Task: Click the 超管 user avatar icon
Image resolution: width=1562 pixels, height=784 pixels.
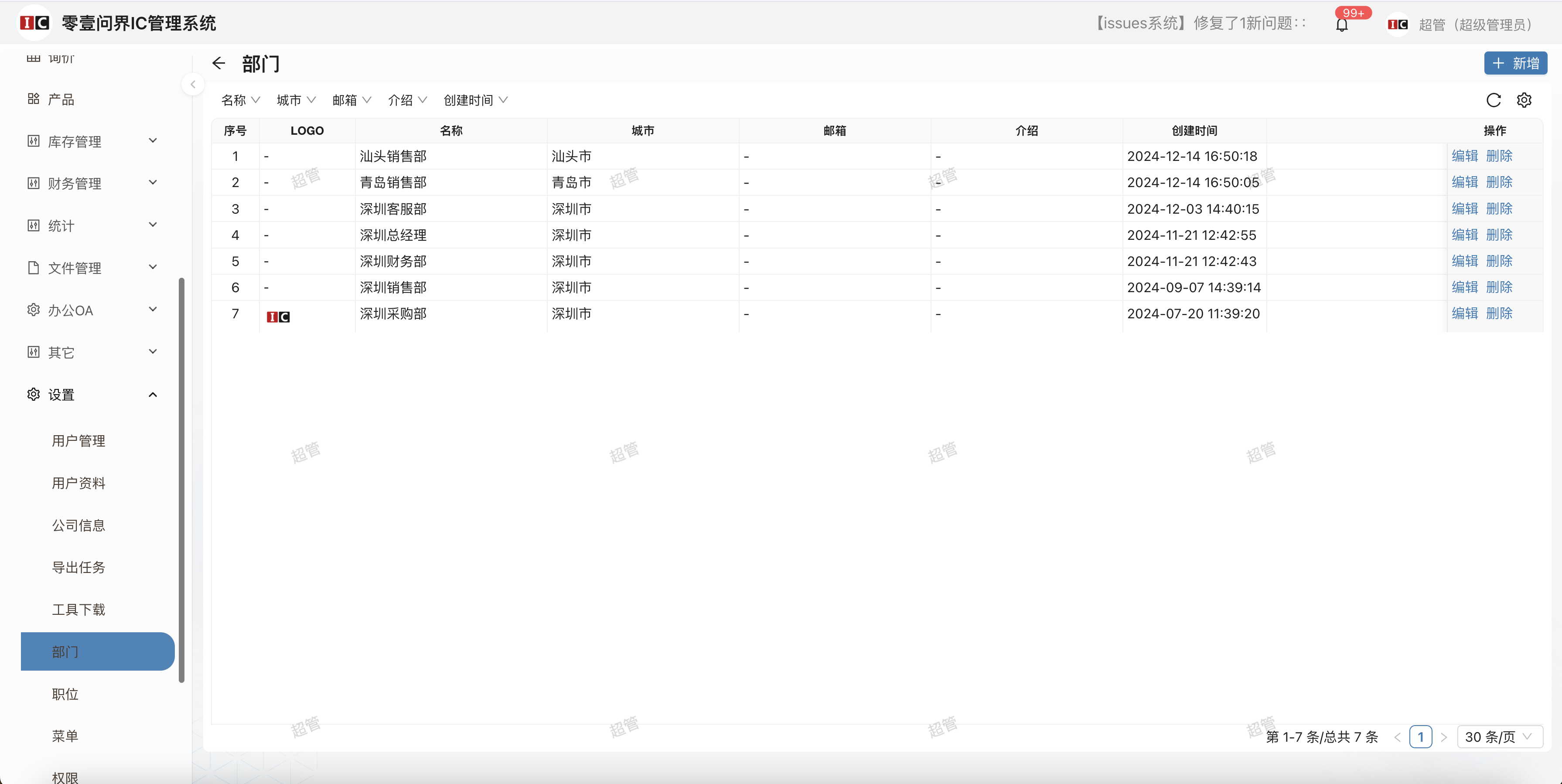Action: point(1398,24)
